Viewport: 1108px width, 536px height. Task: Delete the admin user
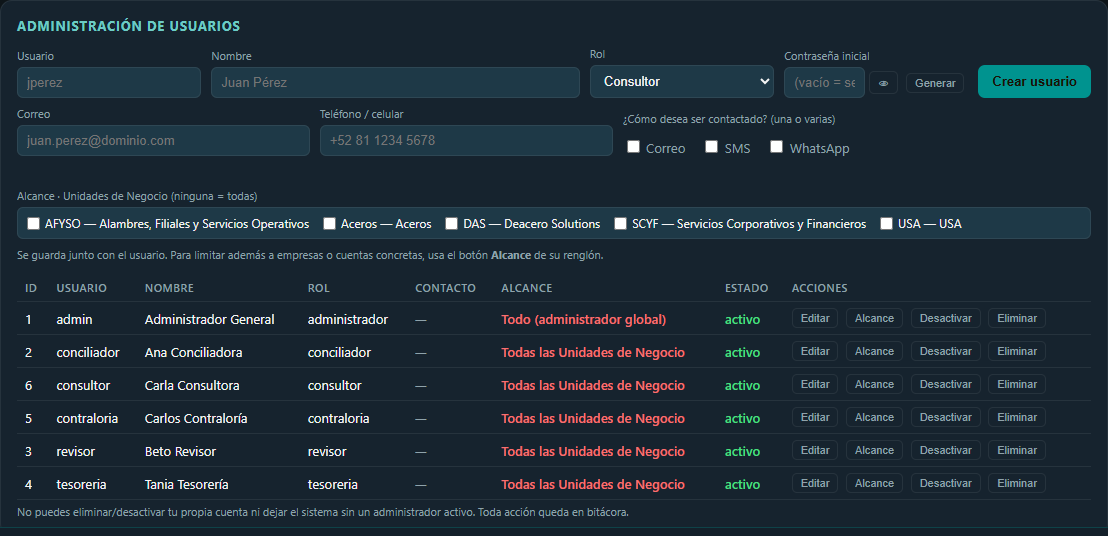pos(1017,318)
